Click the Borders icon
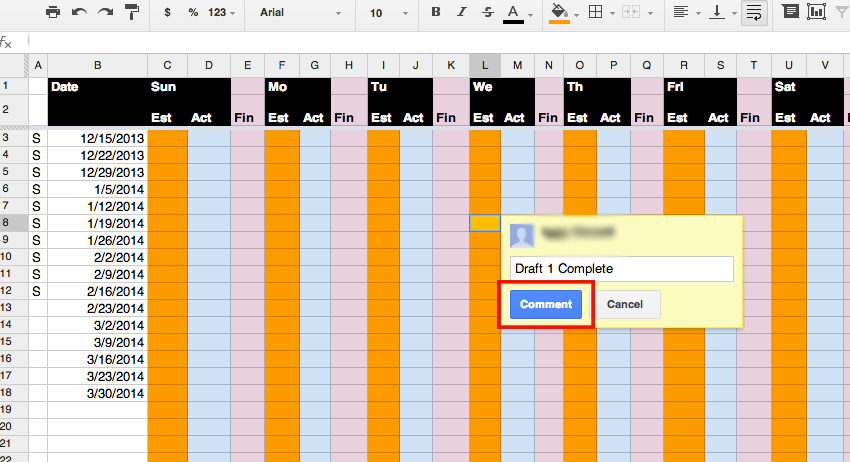850x462 pixels. (596, 12)
